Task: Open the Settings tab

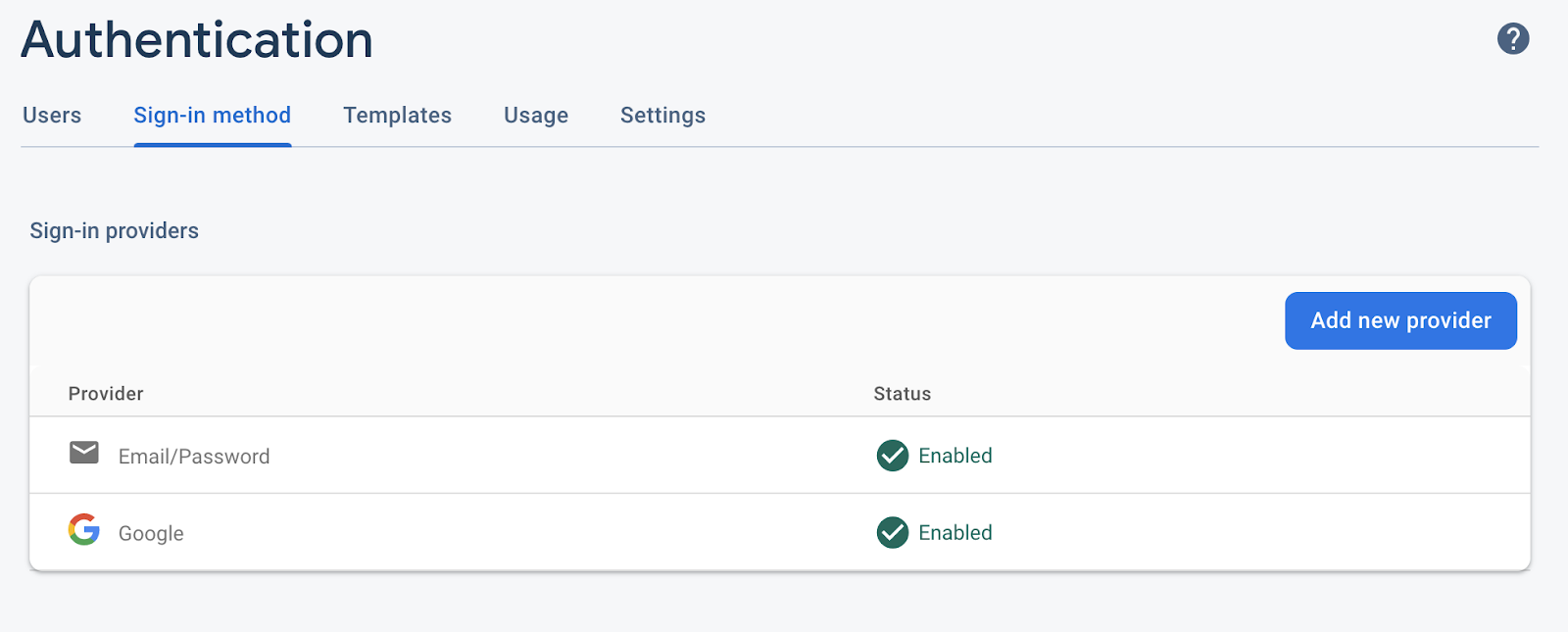Action: (x=662, y=116)
